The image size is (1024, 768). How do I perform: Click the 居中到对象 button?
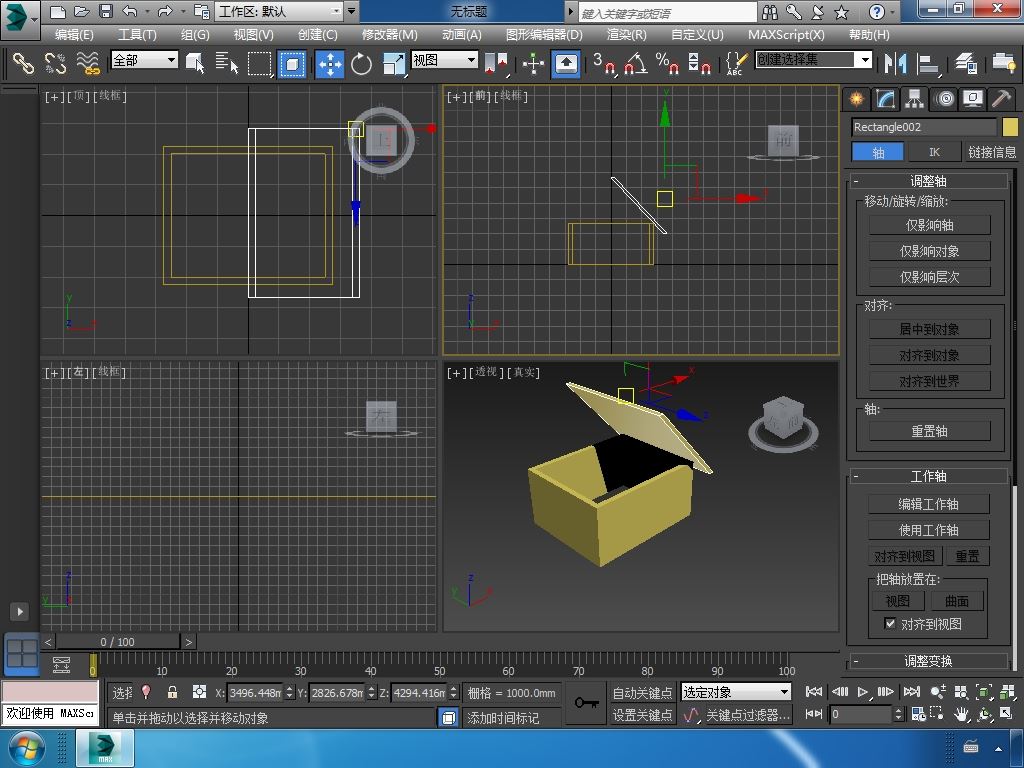pos(929,329)
